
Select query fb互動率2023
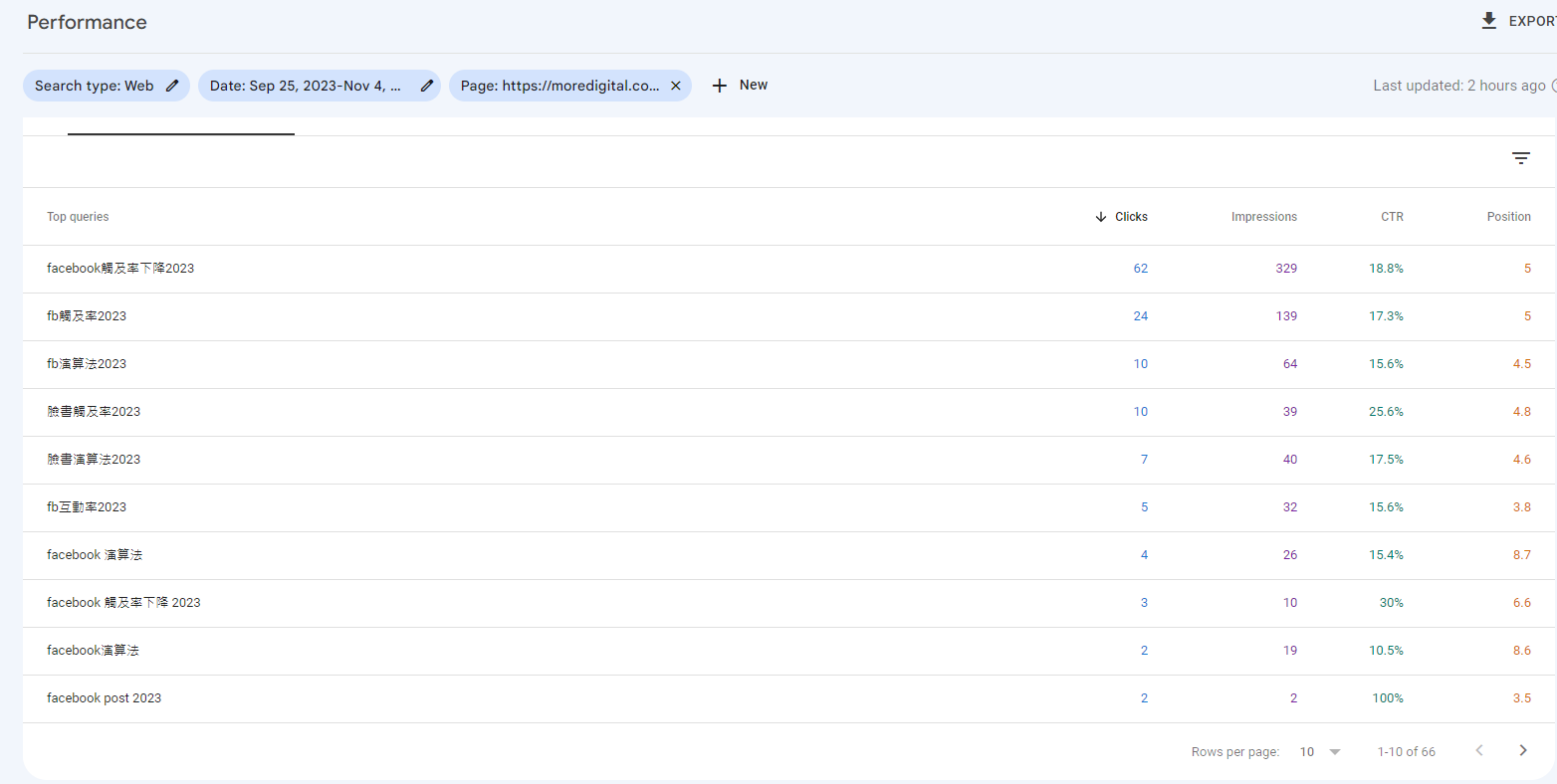(x=87, y=507)
